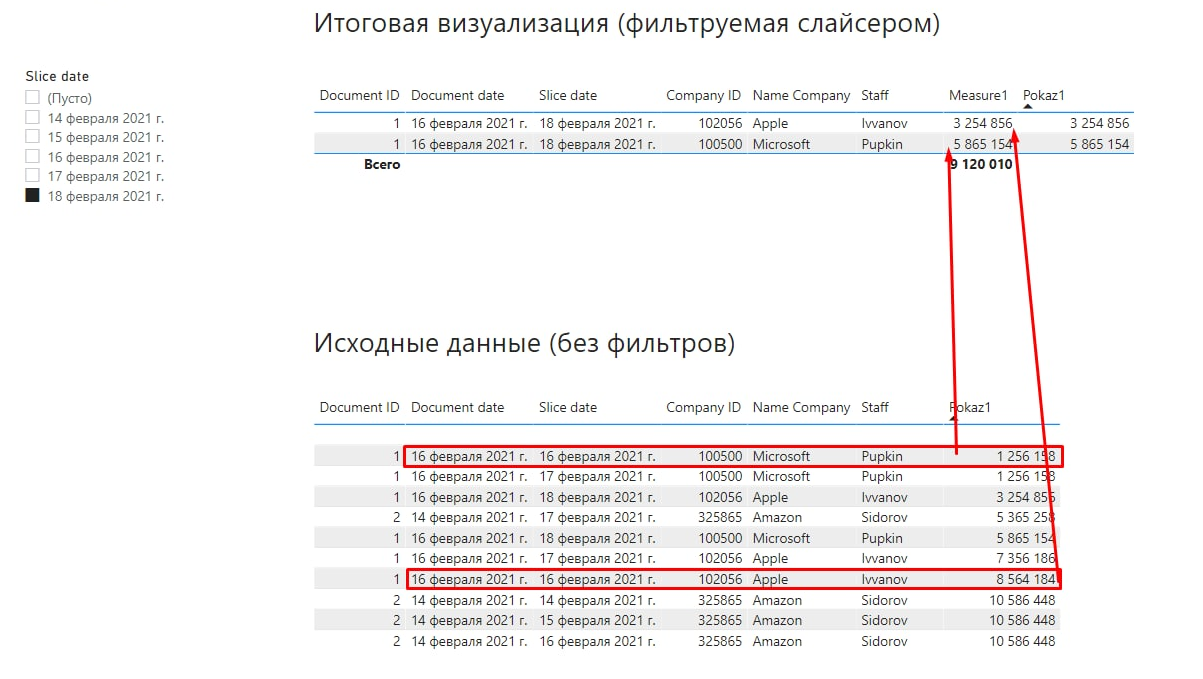The height and width of the screenshot is (679, 1203).
Task: Click Pokaz1 header in the filtered table
Action: point(1044,96)
